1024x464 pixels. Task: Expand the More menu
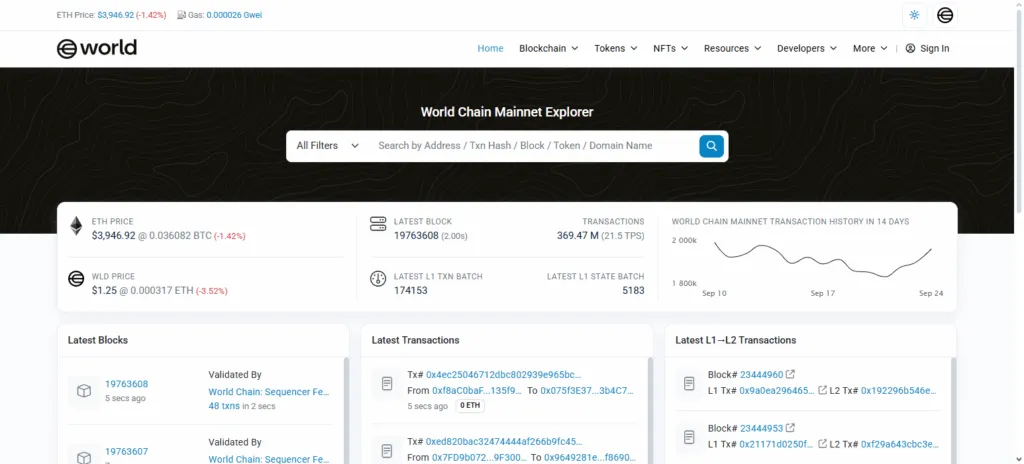point(870,48)
